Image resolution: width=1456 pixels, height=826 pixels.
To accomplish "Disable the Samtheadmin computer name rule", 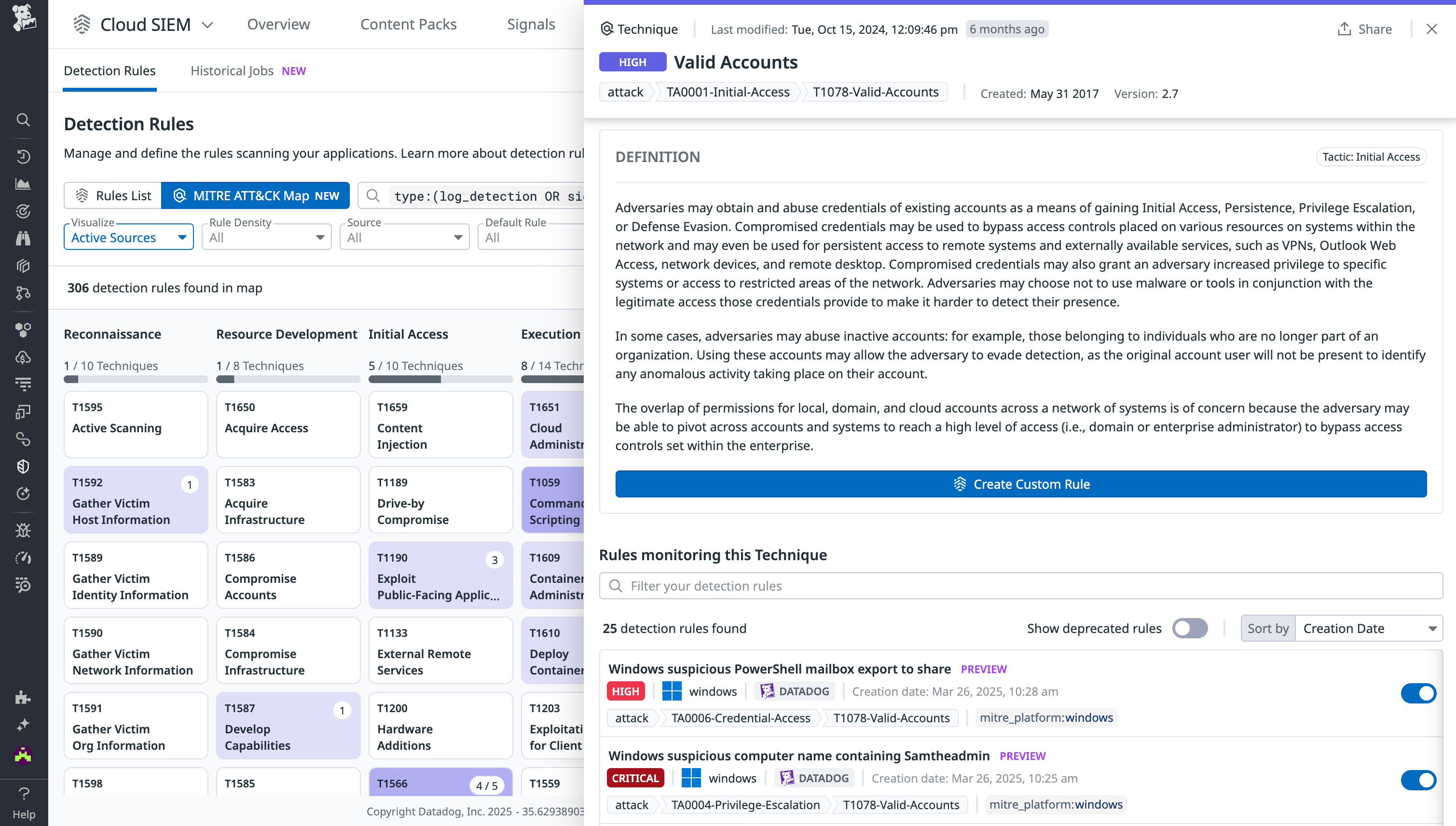I will coord(1418,780).
